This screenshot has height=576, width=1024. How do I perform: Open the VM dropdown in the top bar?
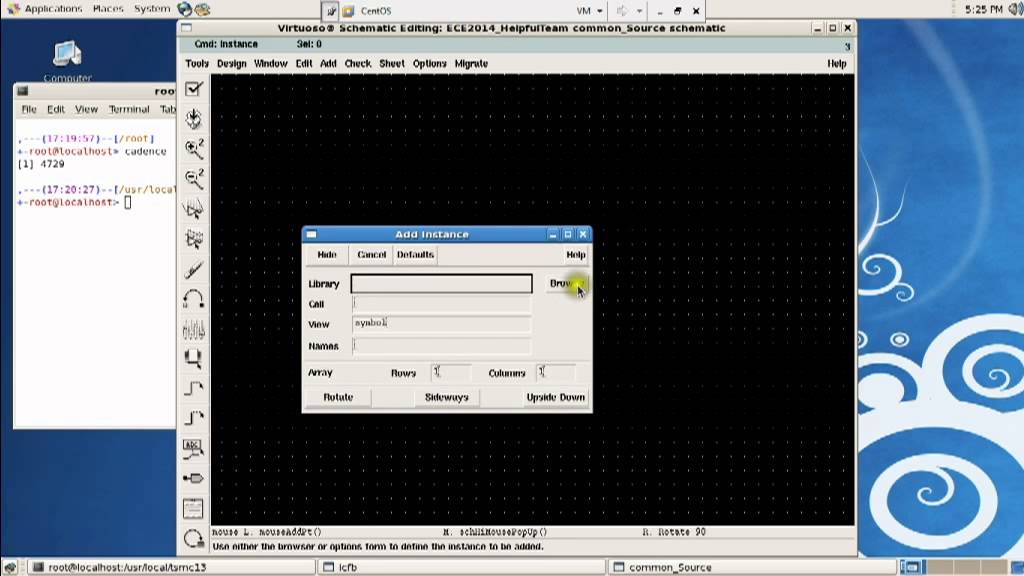click(x=589, y=10)
